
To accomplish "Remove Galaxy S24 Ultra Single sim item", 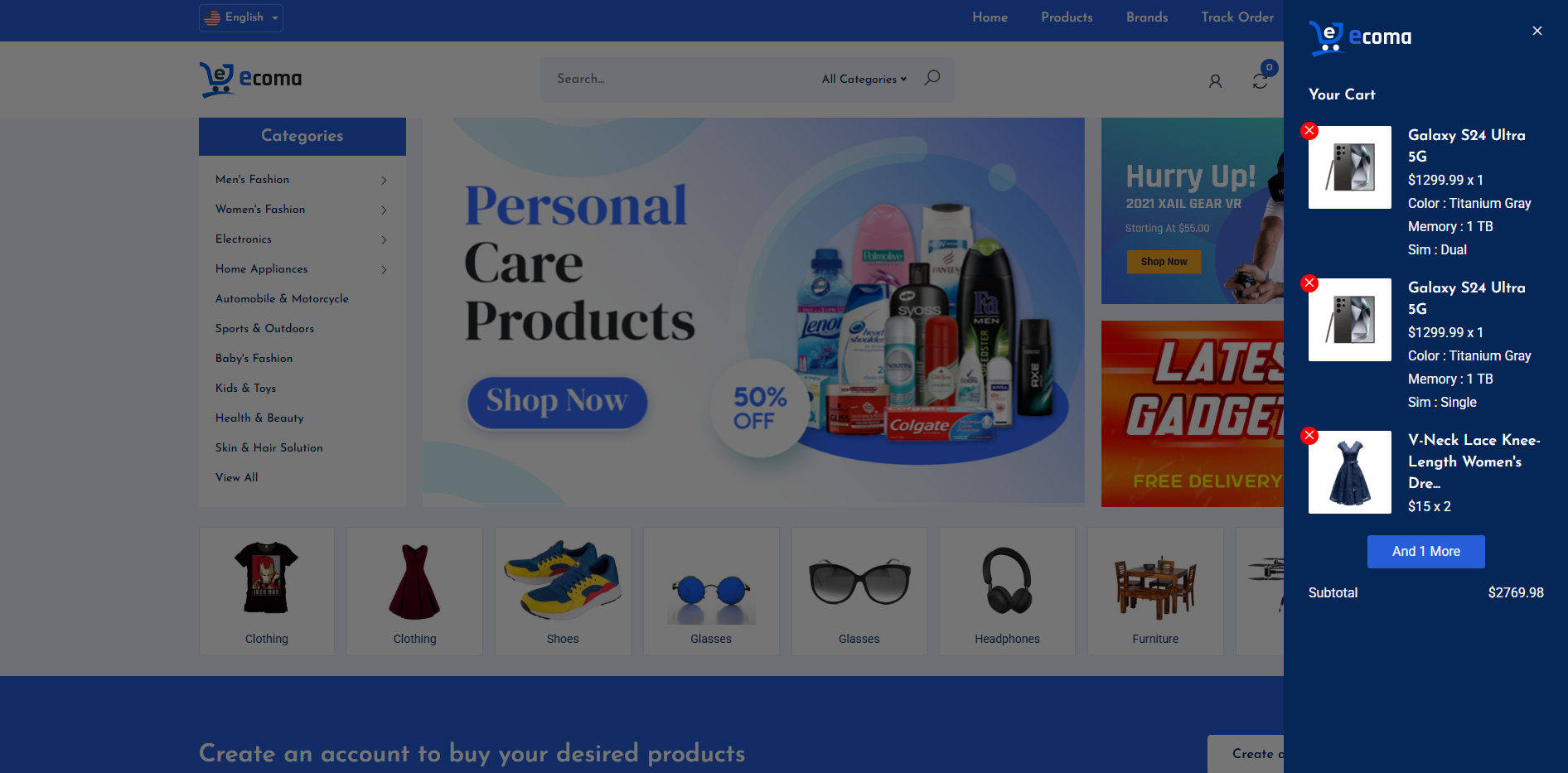I will (x=1309, y=283).
